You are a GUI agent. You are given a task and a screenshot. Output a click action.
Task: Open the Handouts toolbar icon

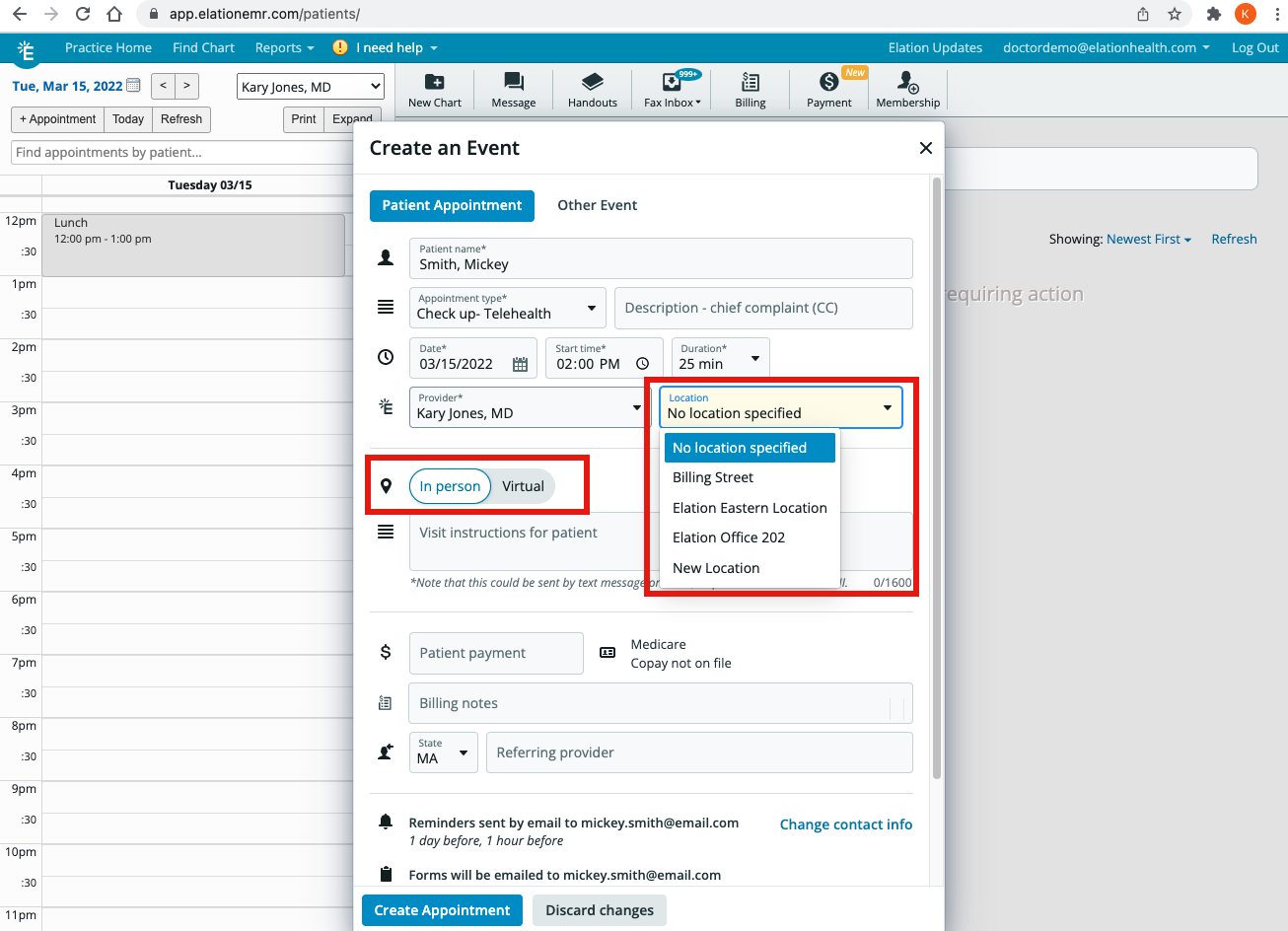click(x=593, y=90)
